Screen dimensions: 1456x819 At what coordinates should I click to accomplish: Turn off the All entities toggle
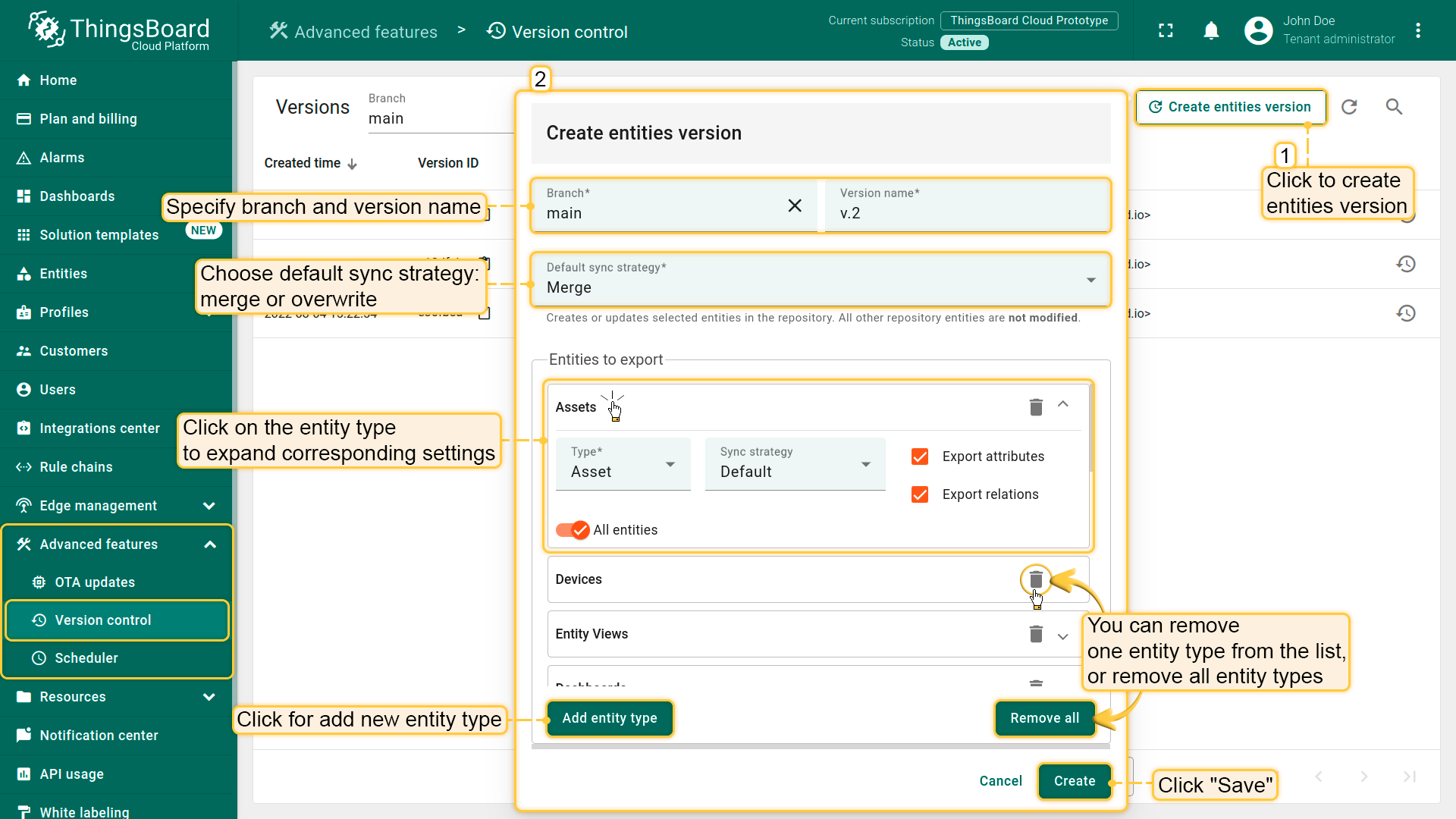pos(573,530)
